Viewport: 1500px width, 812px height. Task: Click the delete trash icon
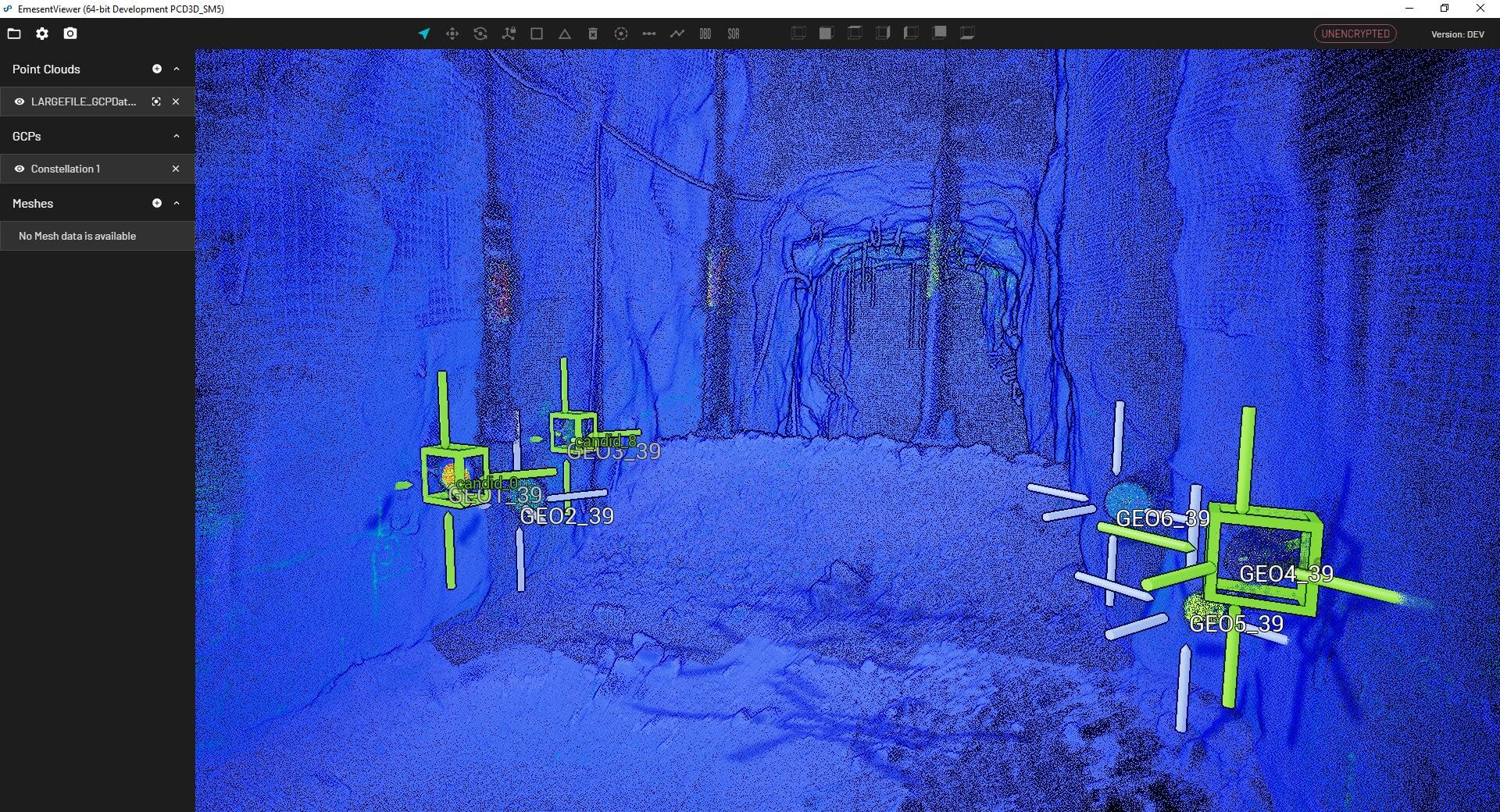(593, 34)
